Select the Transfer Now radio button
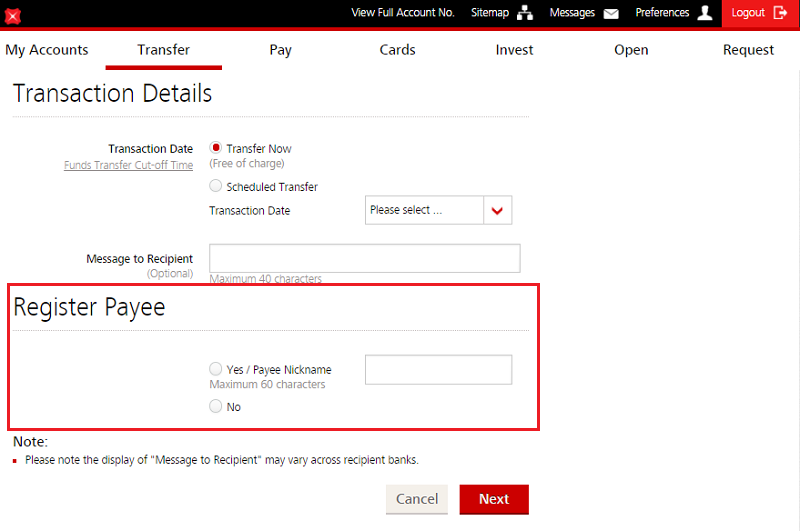Image resolution: width=800 pixels, height=531 pixels. (216, 148)
